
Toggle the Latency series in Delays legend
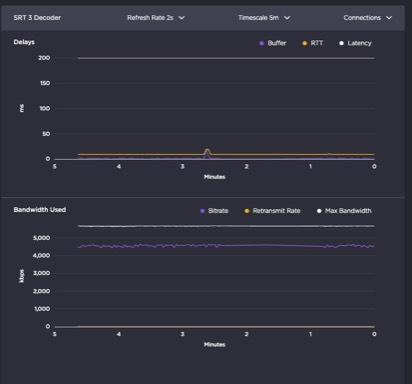pos(355,43)
